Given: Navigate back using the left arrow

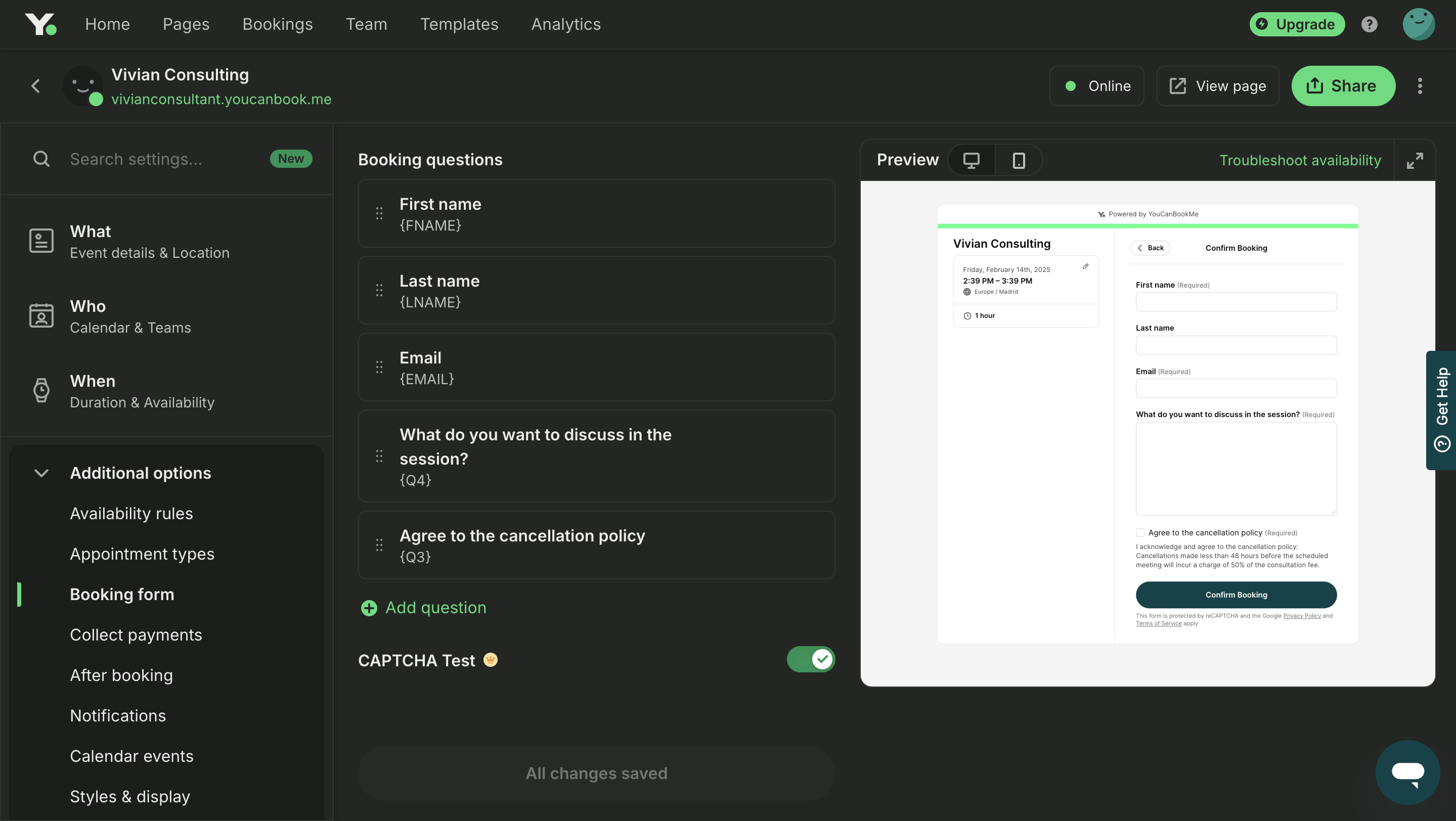Looking at the screenshot, I should click(35, 85).
